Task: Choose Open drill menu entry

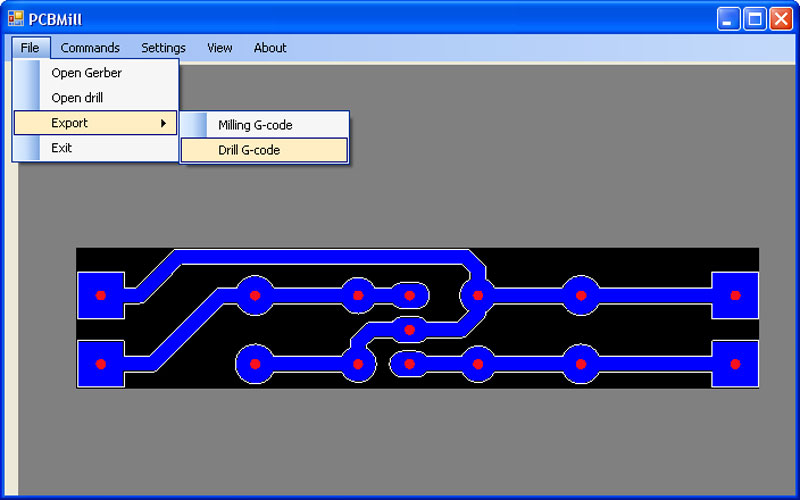Action: coord(95,98)
